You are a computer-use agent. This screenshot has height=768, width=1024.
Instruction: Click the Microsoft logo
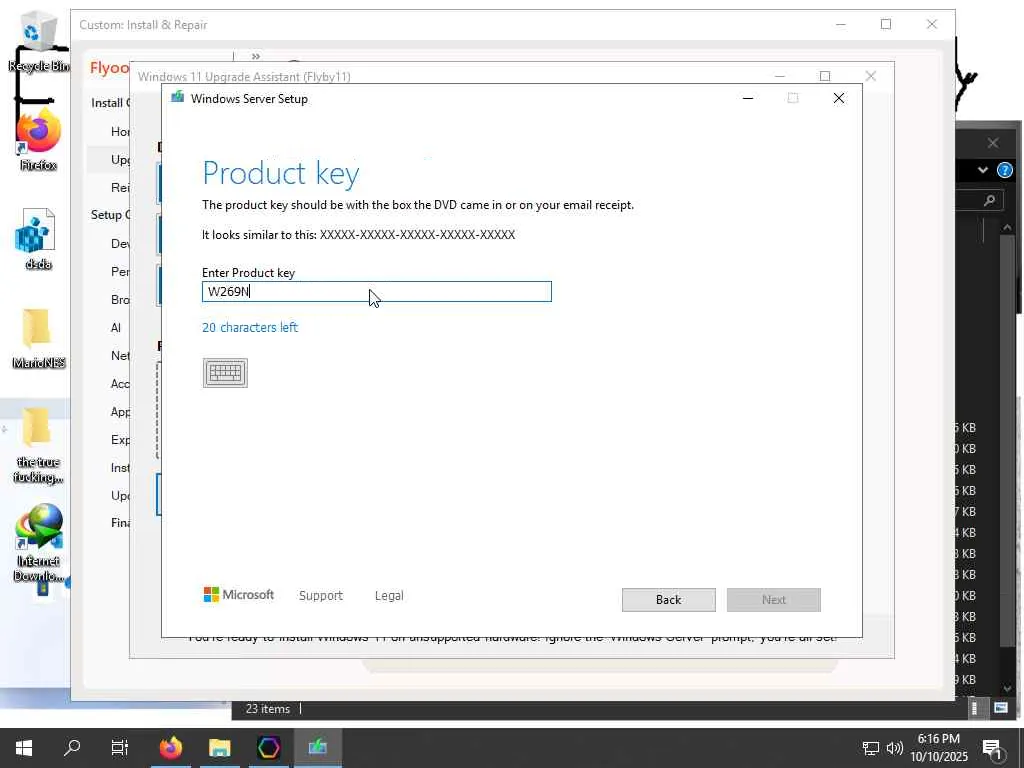(x=238, y=595)
